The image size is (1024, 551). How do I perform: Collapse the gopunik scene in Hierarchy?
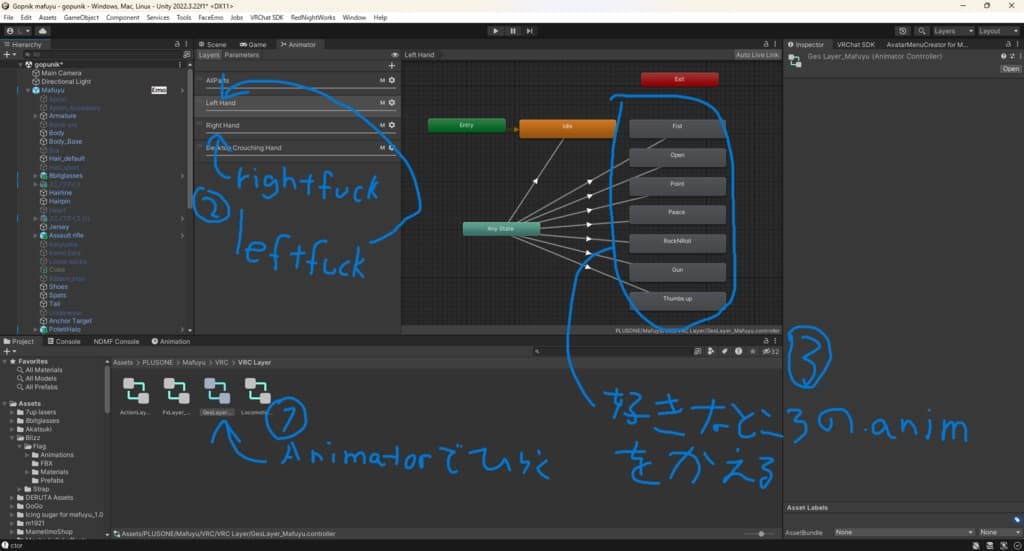coord(20,65)
